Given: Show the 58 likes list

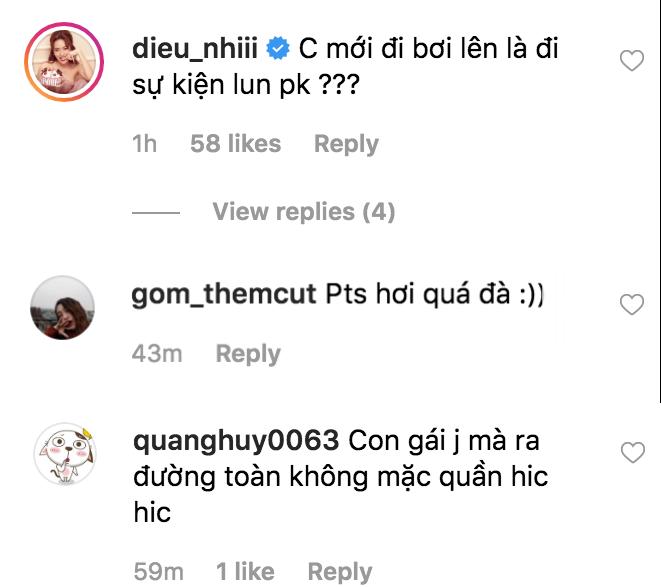Looking at the screenshot, I should tap(235, 144).
